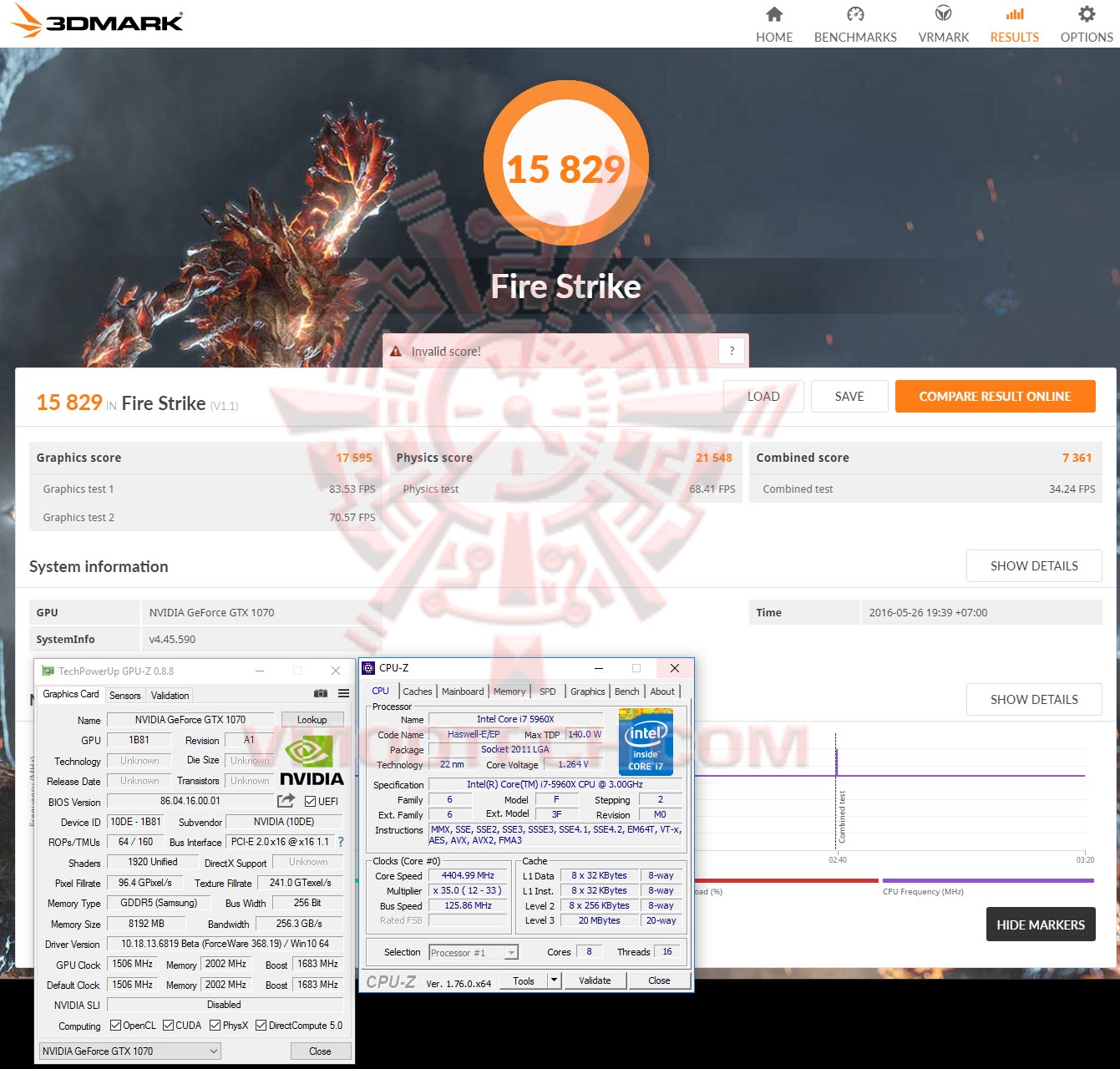The height and width of the screenshot is (1069, 1120).
Task: Click Bus Interface help question mark
Action: [341, 842]
